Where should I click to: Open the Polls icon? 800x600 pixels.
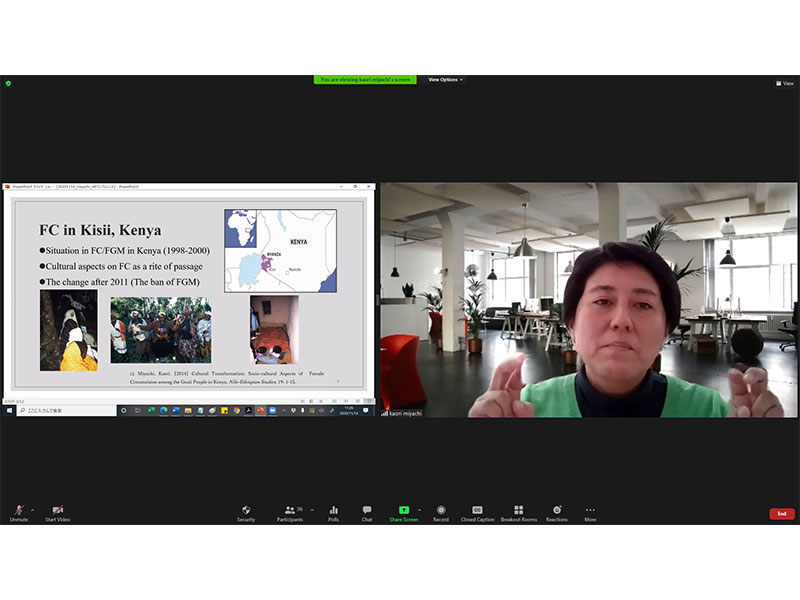tap(333, 512)
